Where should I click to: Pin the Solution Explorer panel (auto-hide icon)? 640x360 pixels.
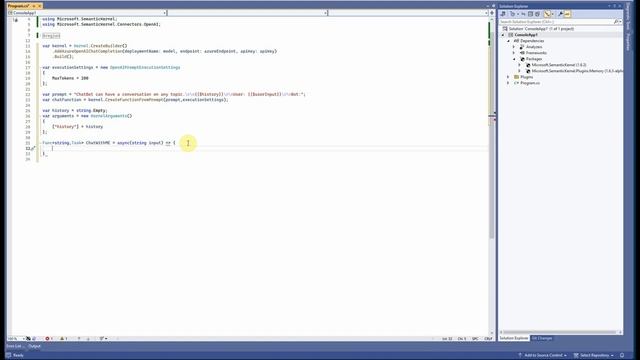[x=614, y=6]
